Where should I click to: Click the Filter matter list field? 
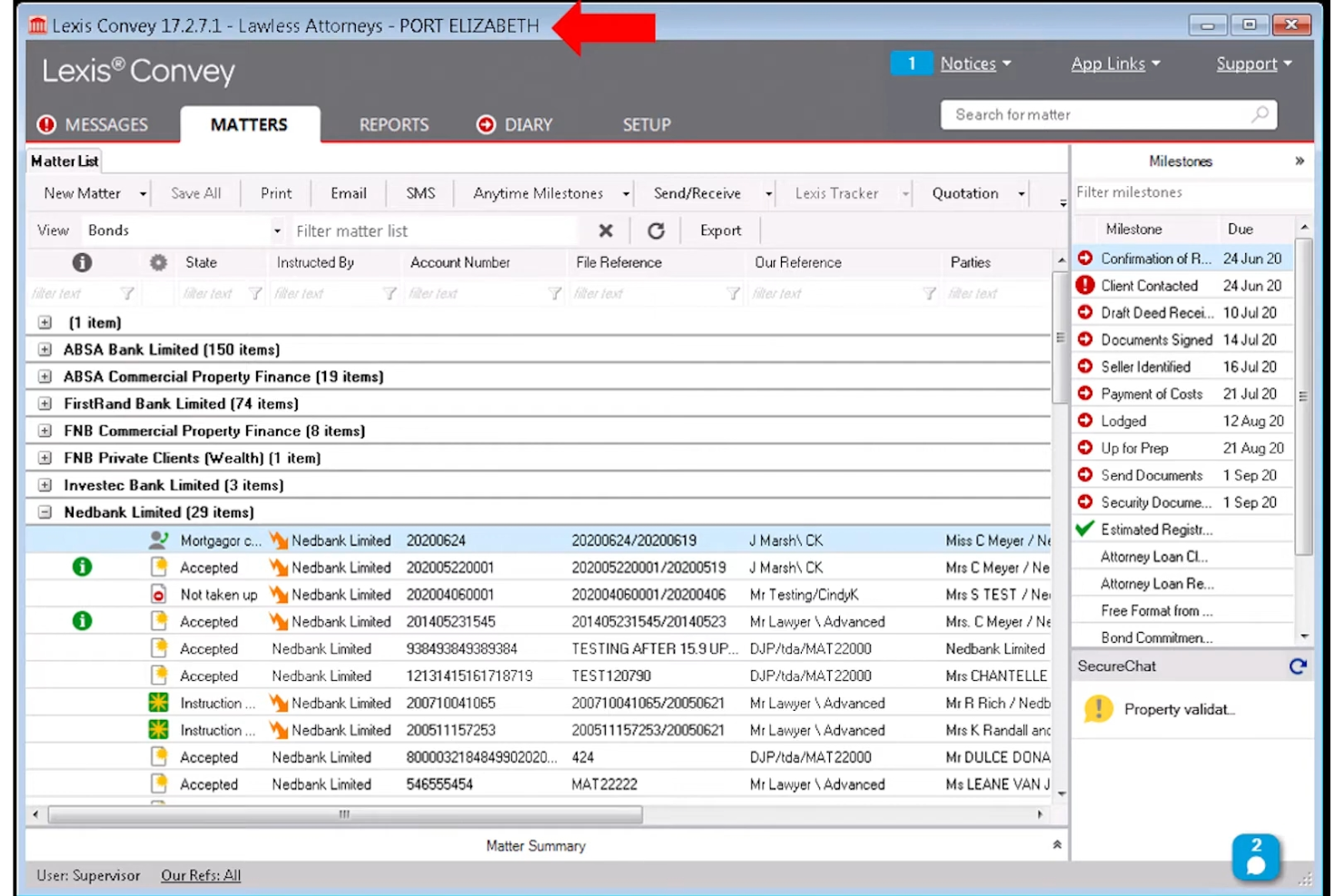[434, 231]
